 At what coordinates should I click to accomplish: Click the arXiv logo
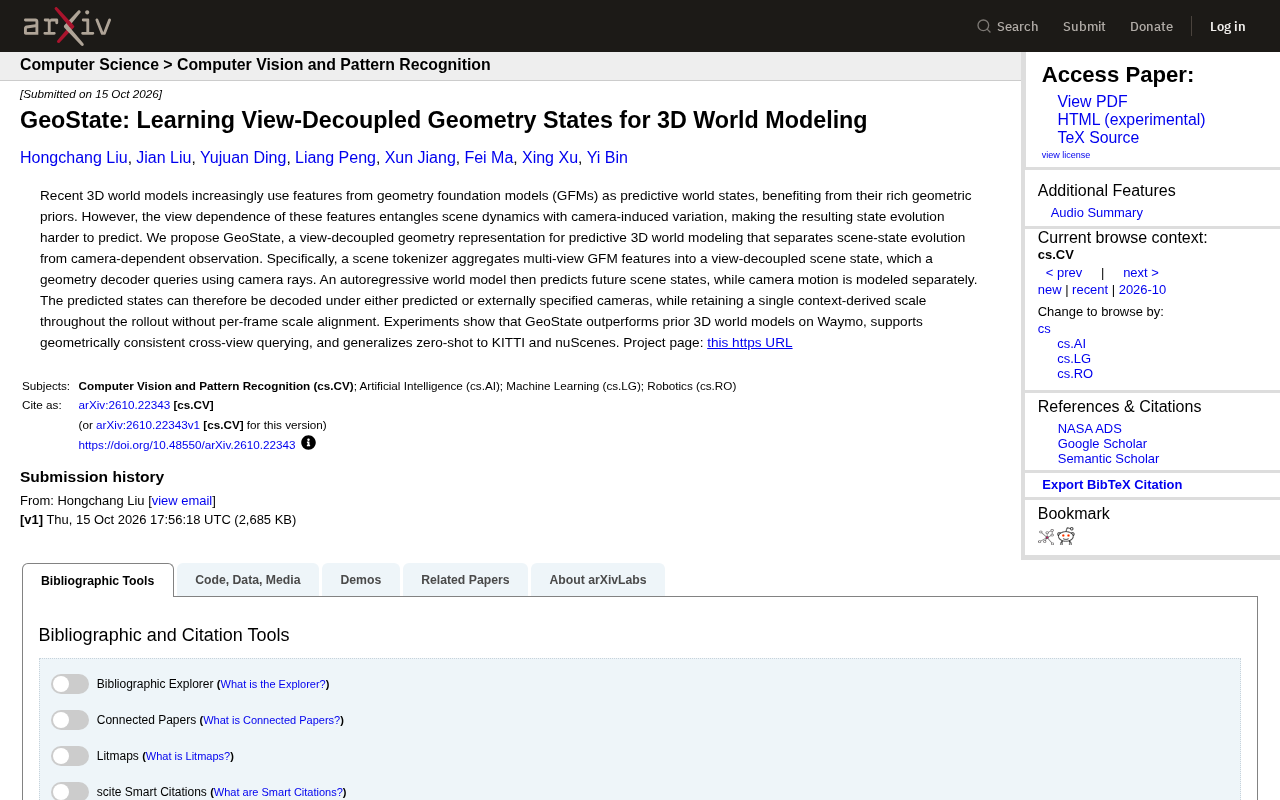coord(67,26)
